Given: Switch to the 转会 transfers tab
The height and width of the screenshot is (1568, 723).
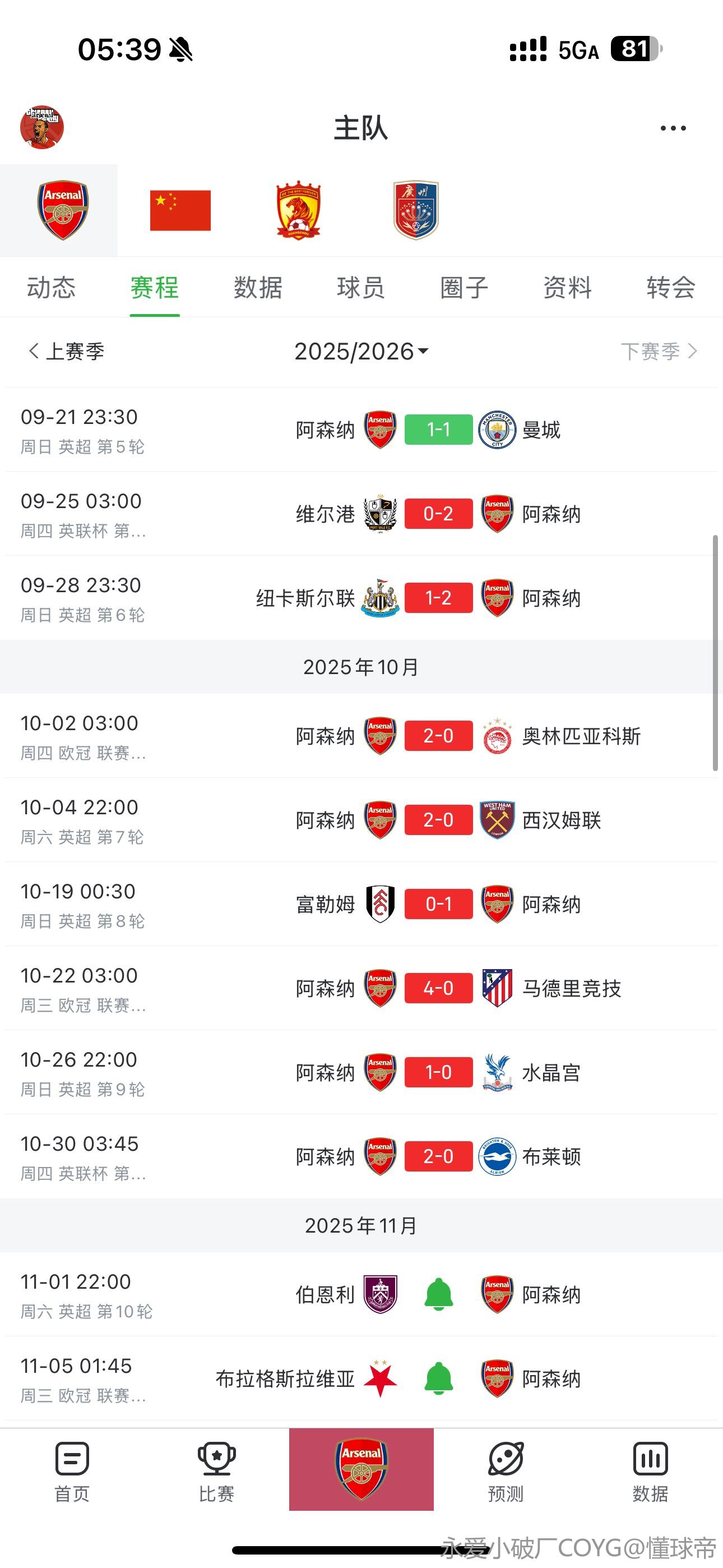Looking at the screenshot, I should click(671, 287).
